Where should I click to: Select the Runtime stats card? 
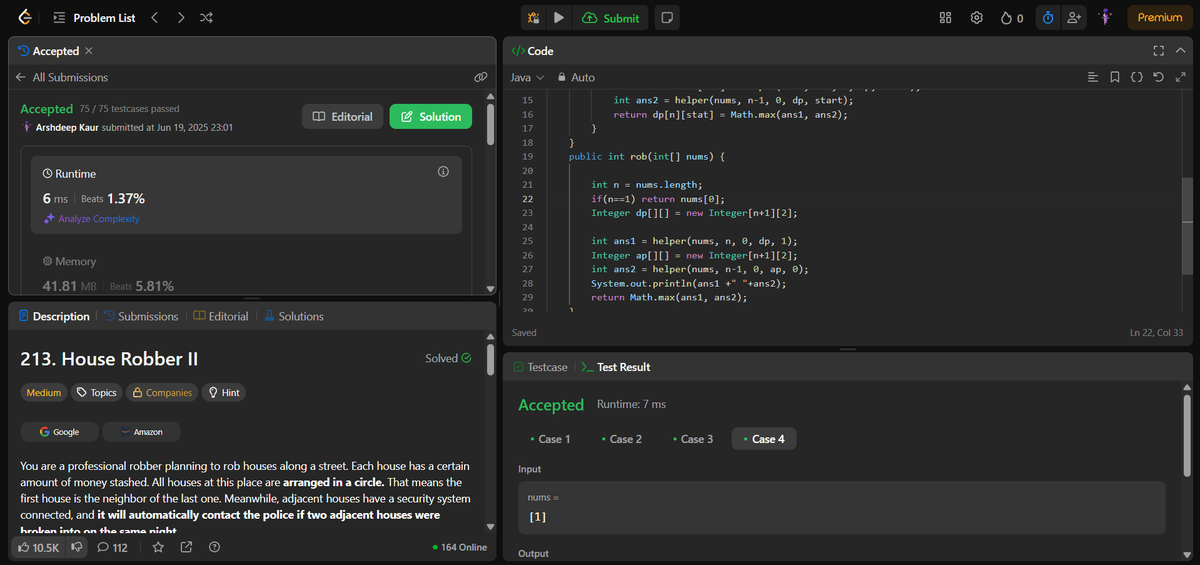pos(246,195)
